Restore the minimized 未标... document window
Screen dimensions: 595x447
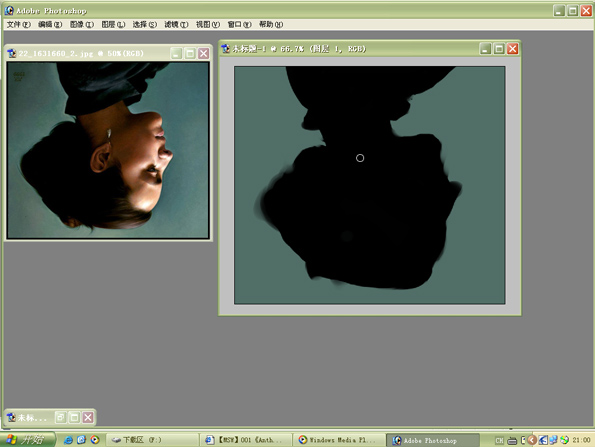[61, 418]
